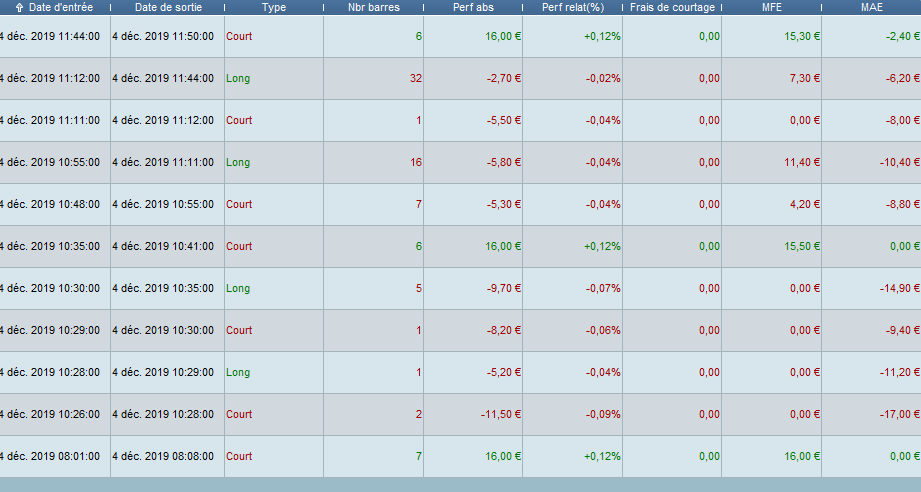The height and width of the screenshot is (492, 921).
Task: Click the sort arrow icon beside Date d'entrée
Action: [19, 7]
